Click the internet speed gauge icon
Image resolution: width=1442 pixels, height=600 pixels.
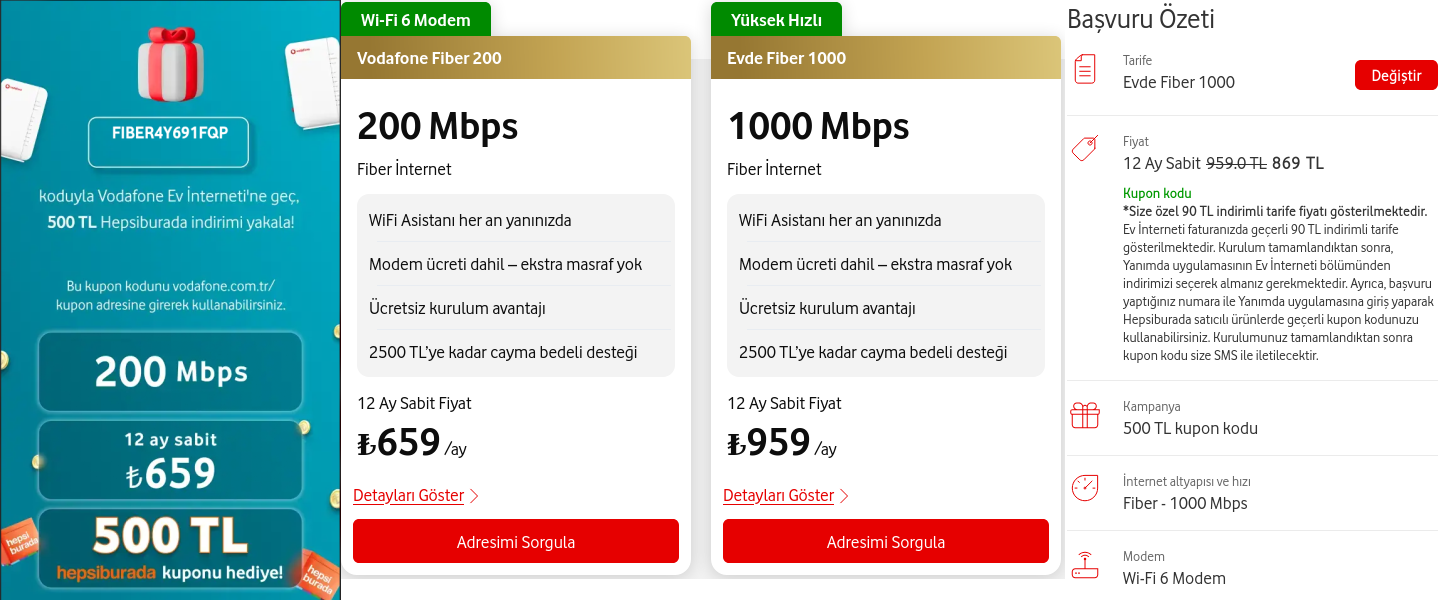click(1084, 488)
